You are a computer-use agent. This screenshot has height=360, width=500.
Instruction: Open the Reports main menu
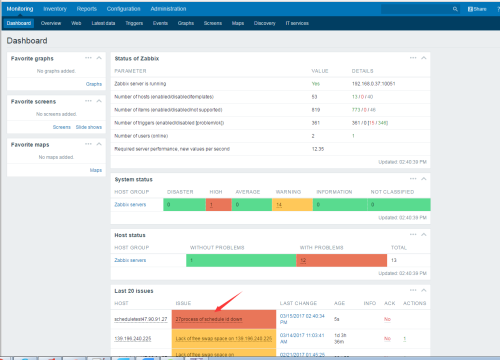(87, 9)
